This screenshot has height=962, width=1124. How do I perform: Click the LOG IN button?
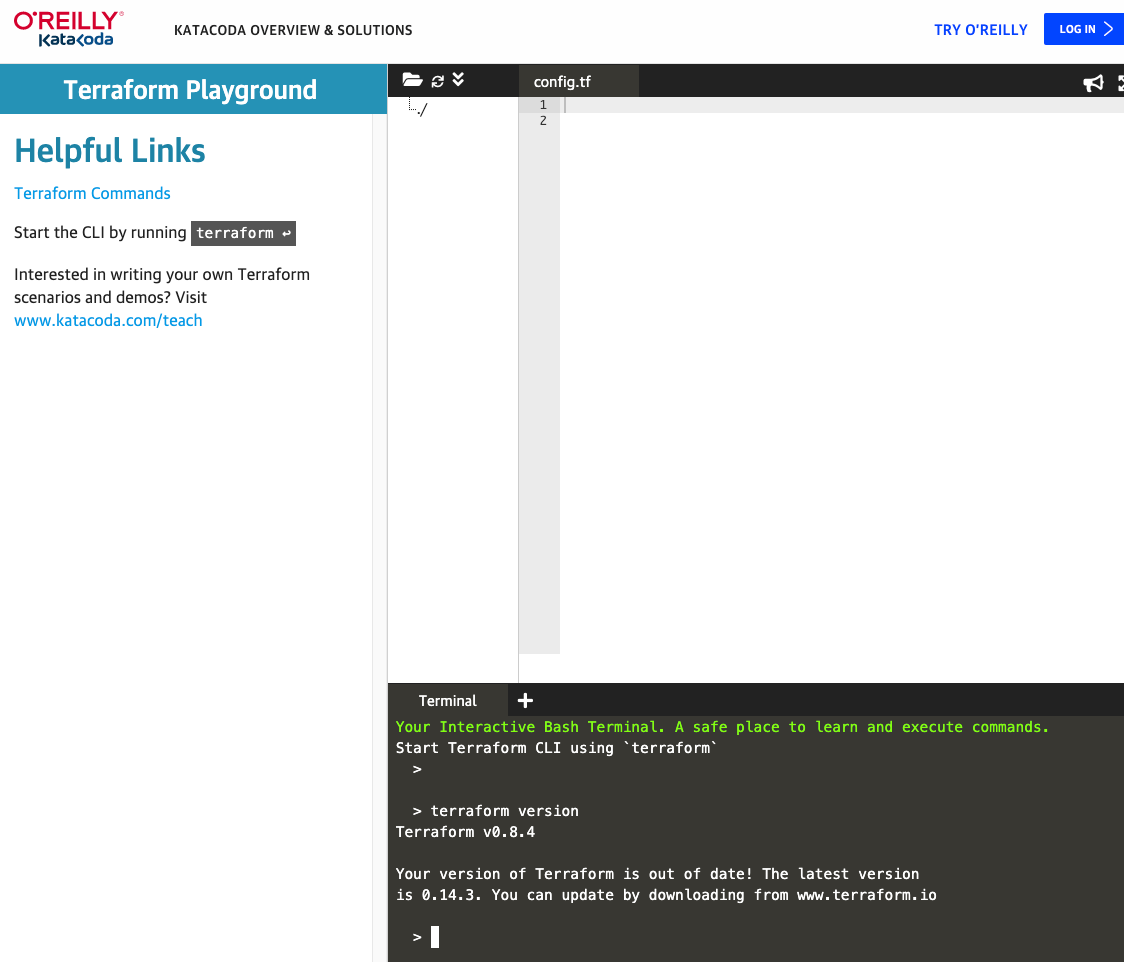[1084, 29]
